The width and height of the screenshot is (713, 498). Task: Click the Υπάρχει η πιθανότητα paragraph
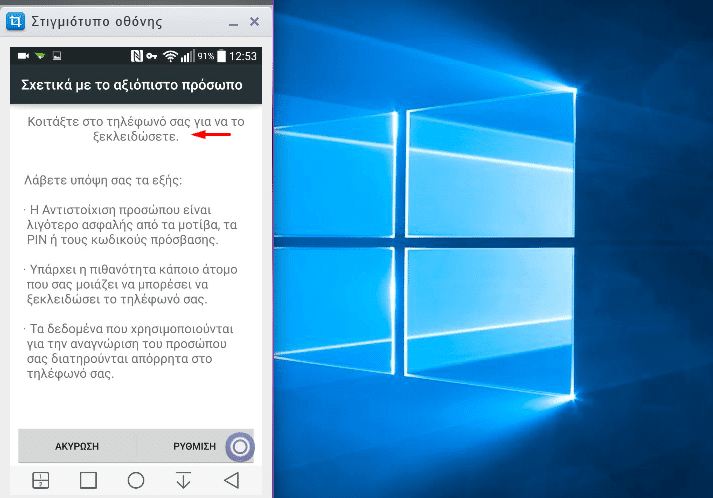tap(131, 284)
